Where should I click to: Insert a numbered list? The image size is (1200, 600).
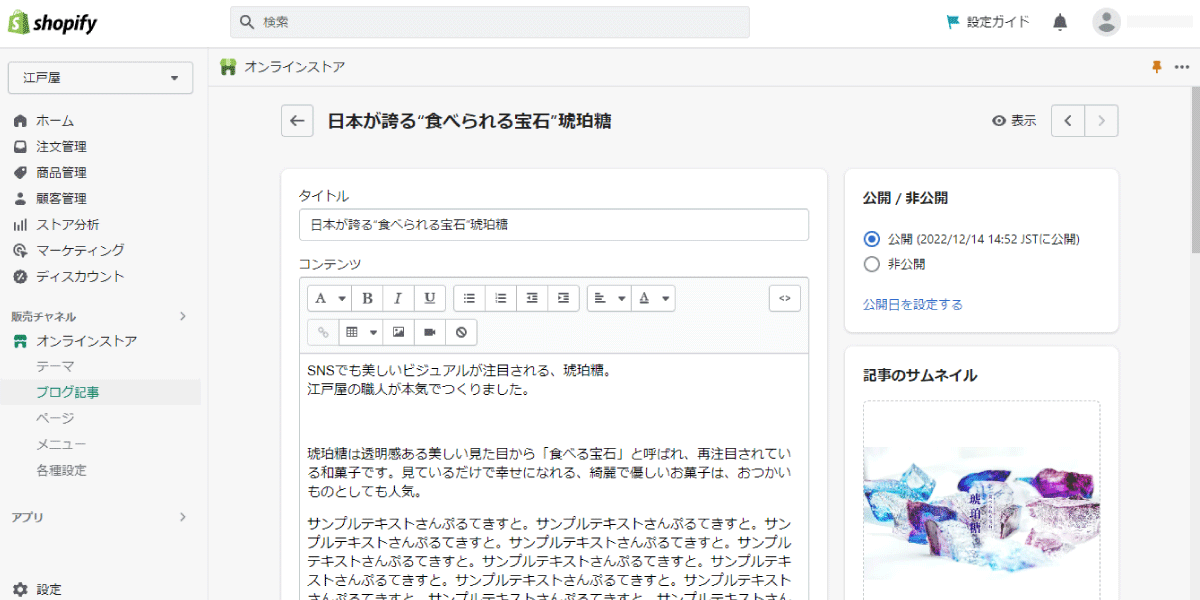click(501, 298)
